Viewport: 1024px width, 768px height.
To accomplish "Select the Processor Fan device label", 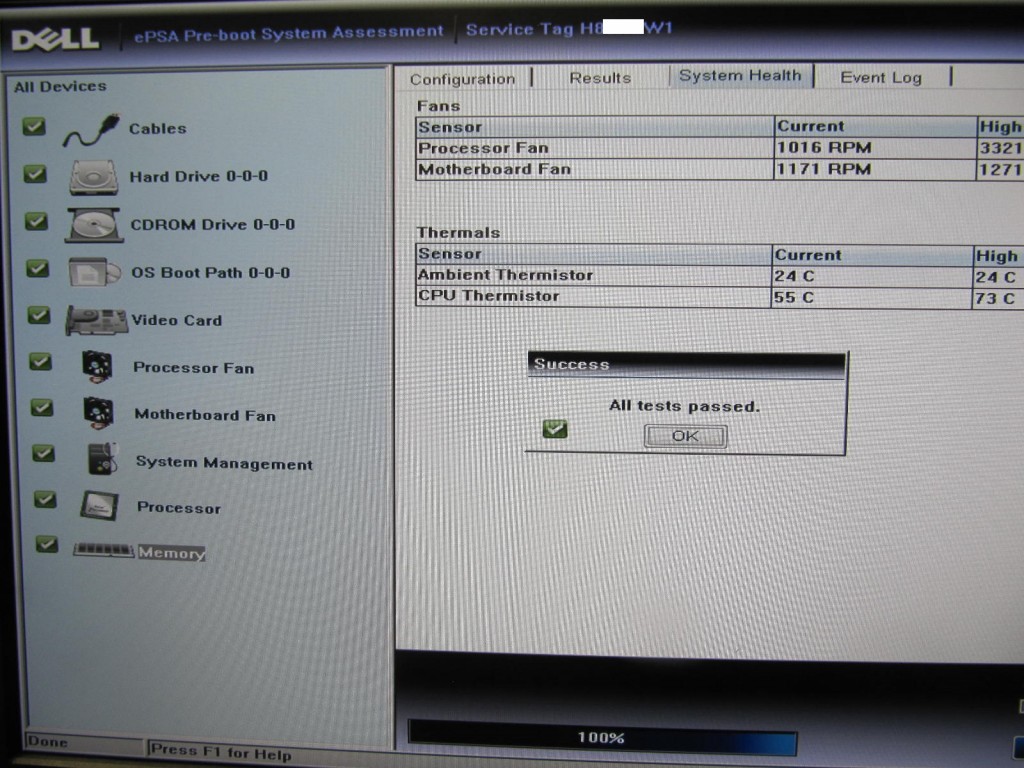I will point(193,368).
